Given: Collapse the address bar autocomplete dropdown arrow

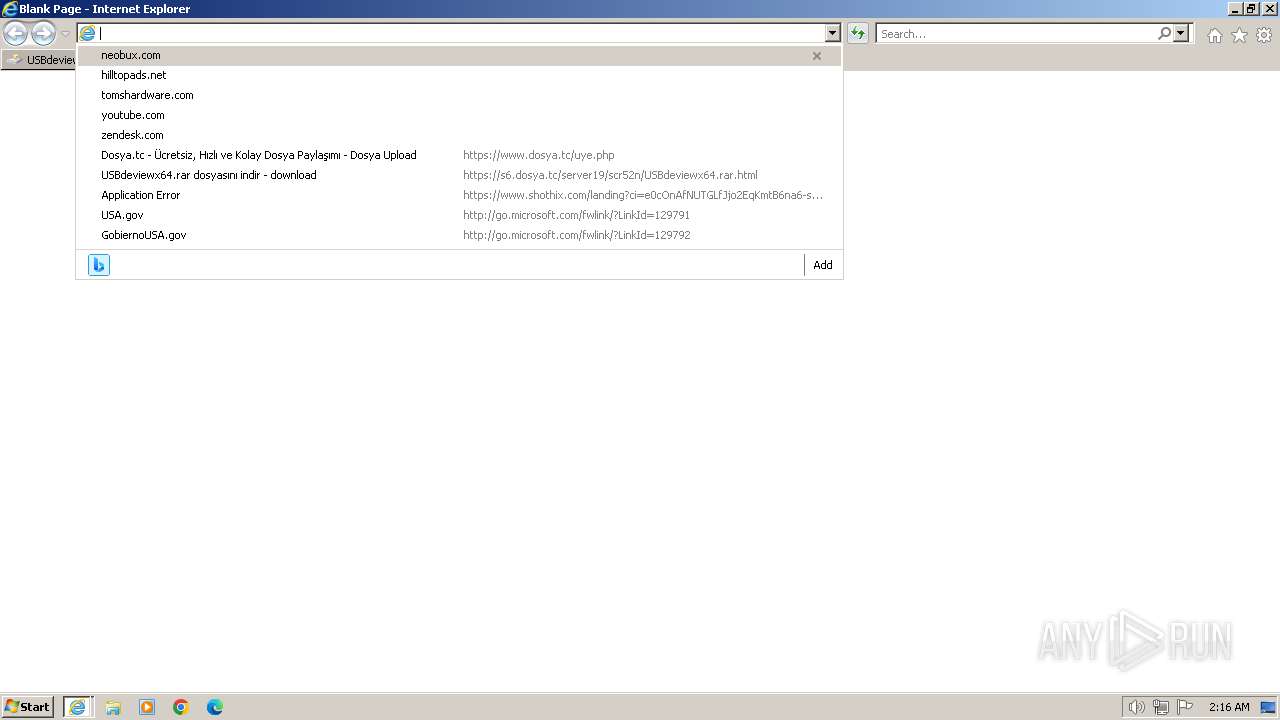Looking at the screenshot, I should (832, 34).
